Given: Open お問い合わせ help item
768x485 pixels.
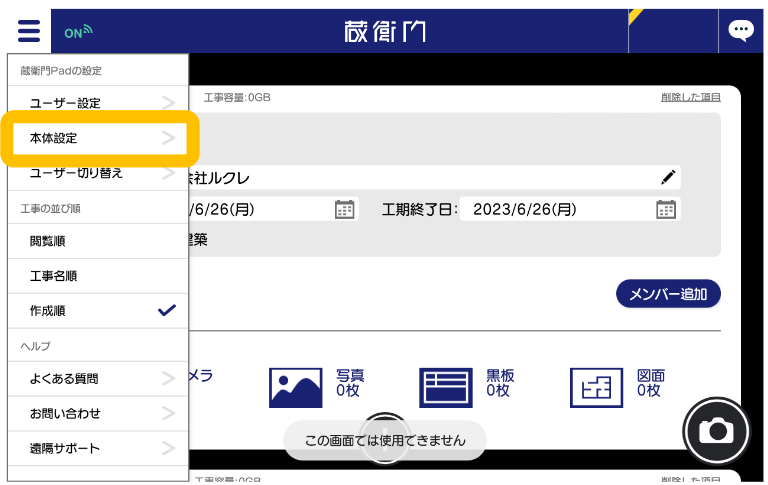Looking at the screenshot, I should point(98,413).
